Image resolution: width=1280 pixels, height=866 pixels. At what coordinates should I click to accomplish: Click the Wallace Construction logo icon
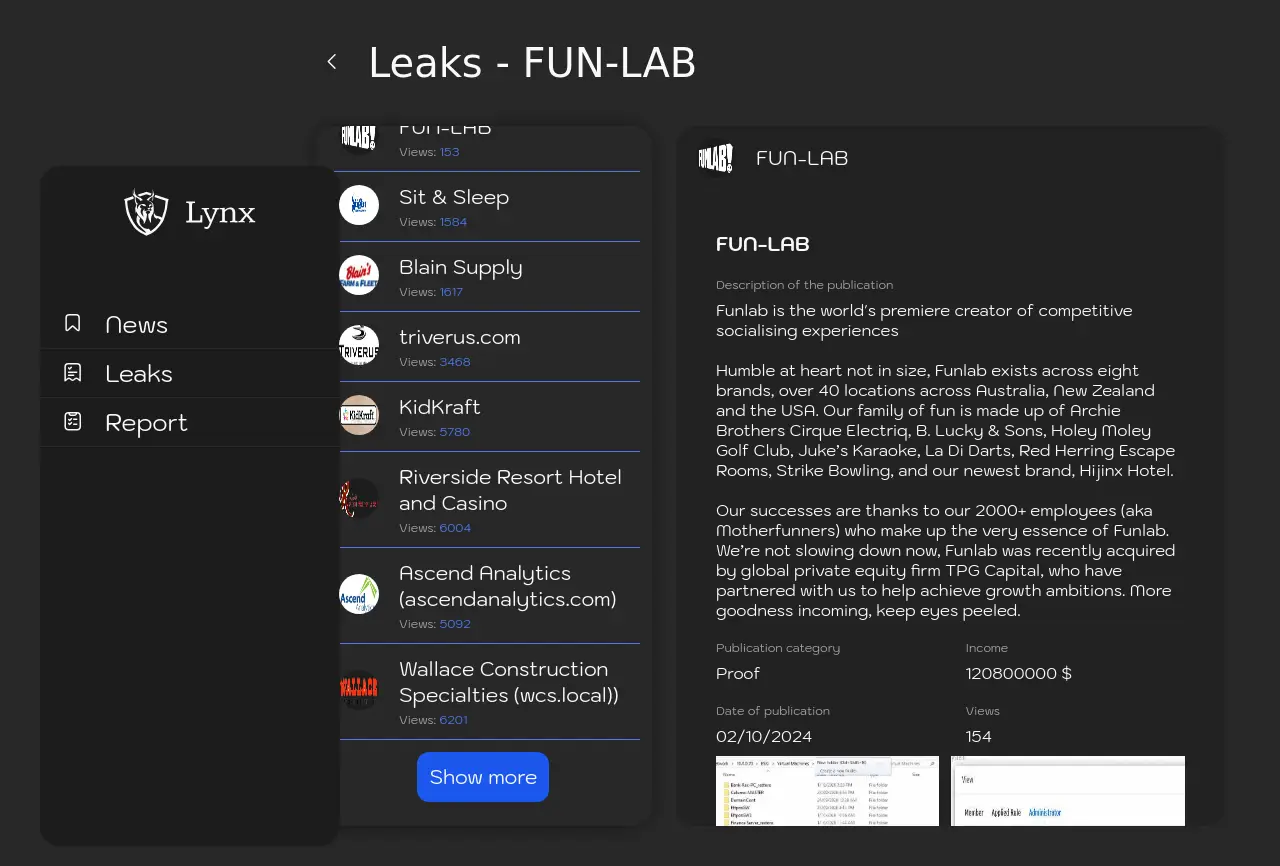[x=359, y=690]
